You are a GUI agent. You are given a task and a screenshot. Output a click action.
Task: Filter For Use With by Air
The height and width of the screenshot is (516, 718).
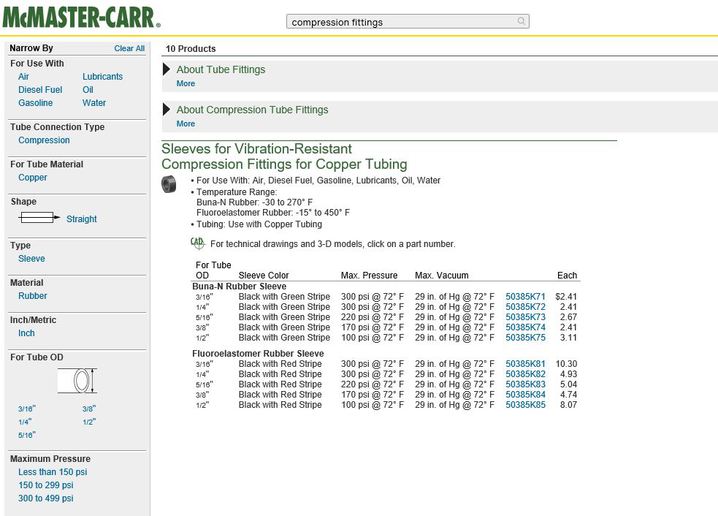23,76
